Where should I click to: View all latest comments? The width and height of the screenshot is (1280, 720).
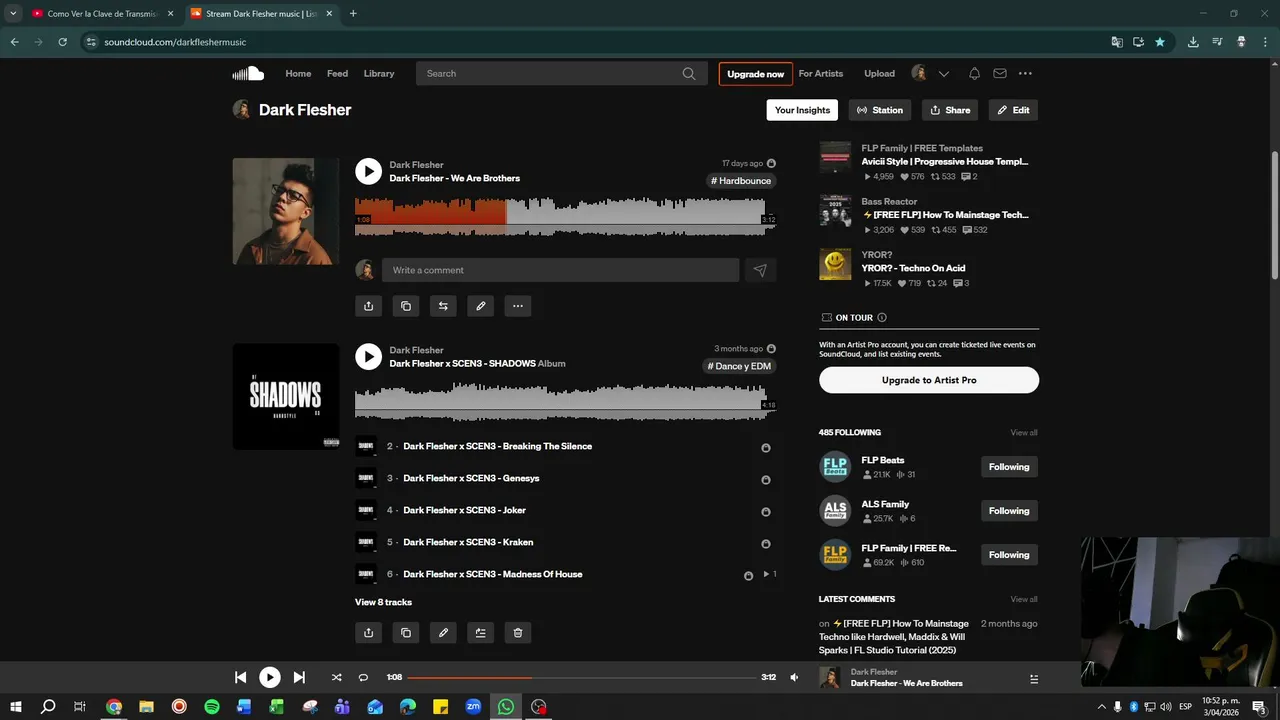tap(1024, 599)
